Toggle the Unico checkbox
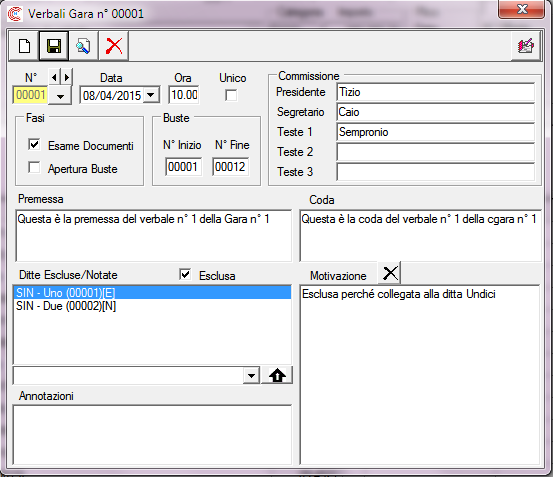This screenshot has height=477, width=553. [231, 95]
